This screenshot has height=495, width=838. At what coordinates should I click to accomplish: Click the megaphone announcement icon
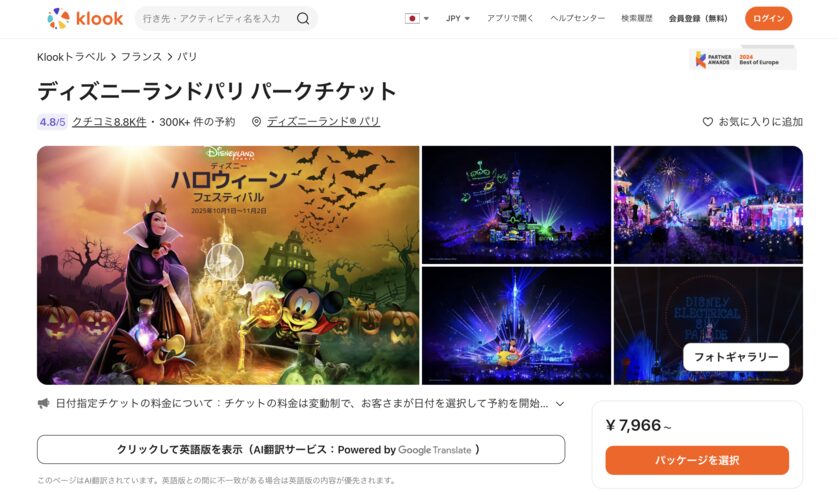tap(43, 404)
